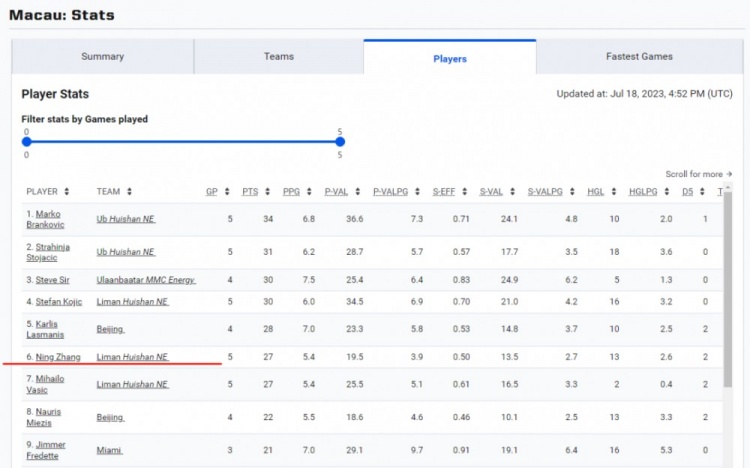Open Ning Zhang player link
This screenshot has height=468, width=750.
[58, 357]
